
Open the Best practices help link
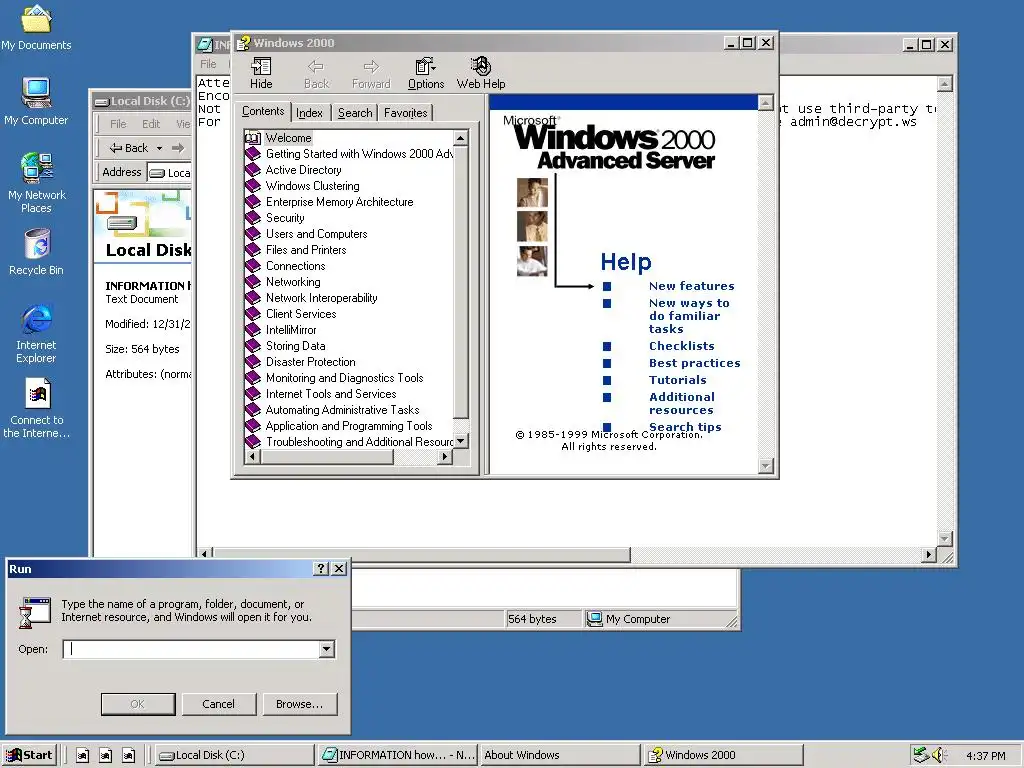coord(694,363)
